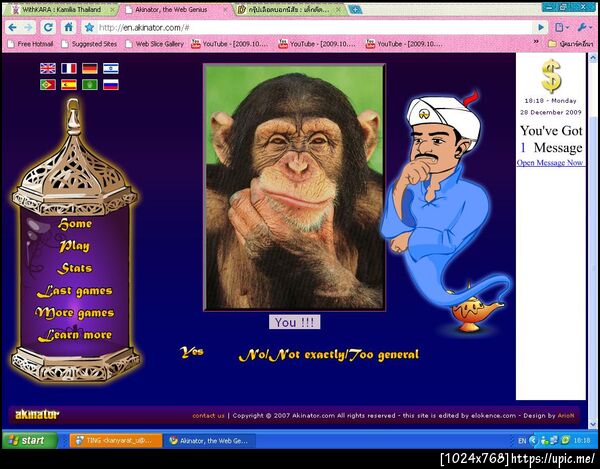This screenshot has height=469, width=600.
Task: Open the browser home page icon
Action: [x=68, y=28]
